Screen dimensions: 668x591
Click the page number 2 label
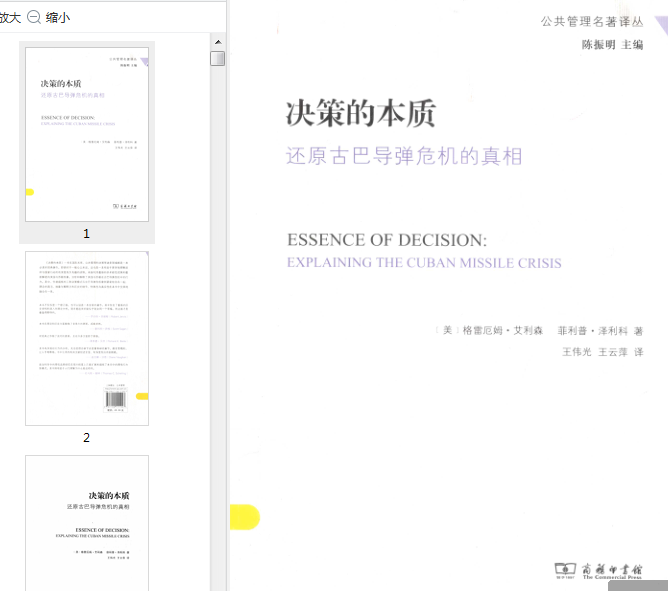pos(86,438)
